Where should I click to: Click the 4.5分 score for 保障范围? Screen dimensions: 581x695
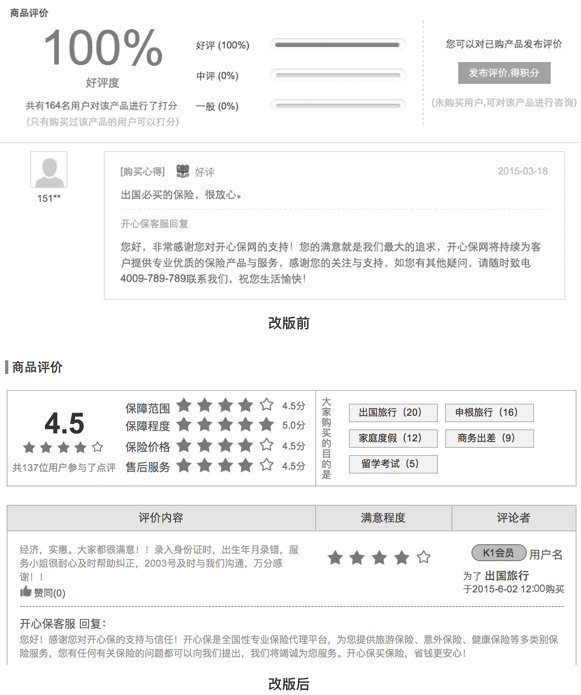[x=293, y=406]
